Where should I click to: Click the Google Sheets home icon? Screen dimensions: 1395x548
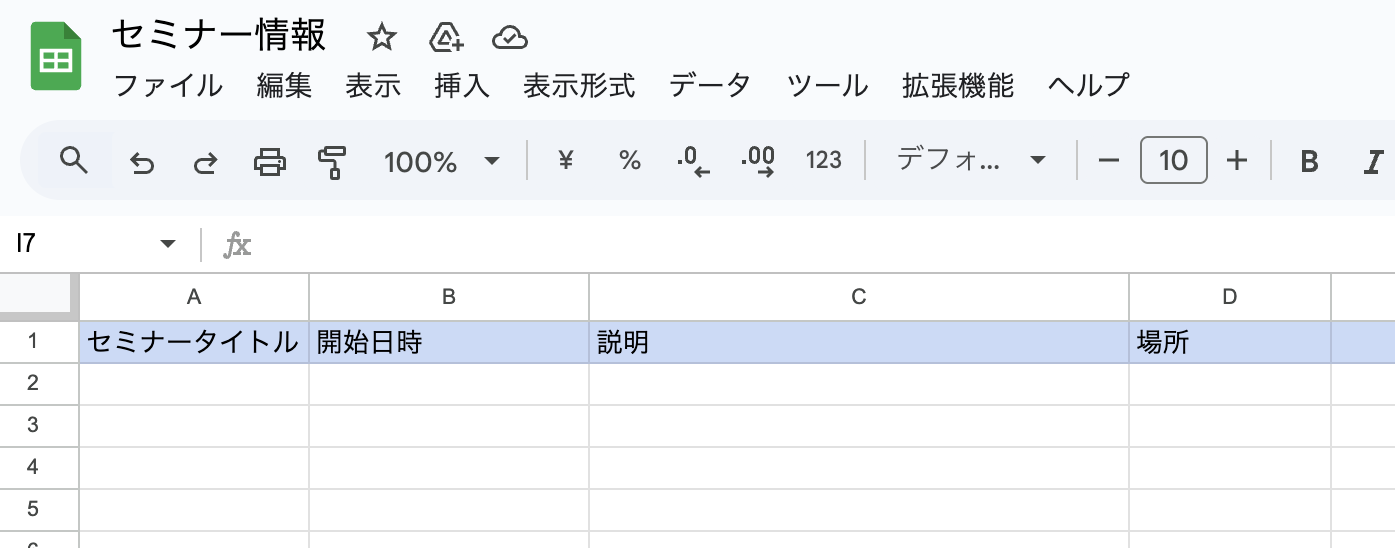click(56, 59)
